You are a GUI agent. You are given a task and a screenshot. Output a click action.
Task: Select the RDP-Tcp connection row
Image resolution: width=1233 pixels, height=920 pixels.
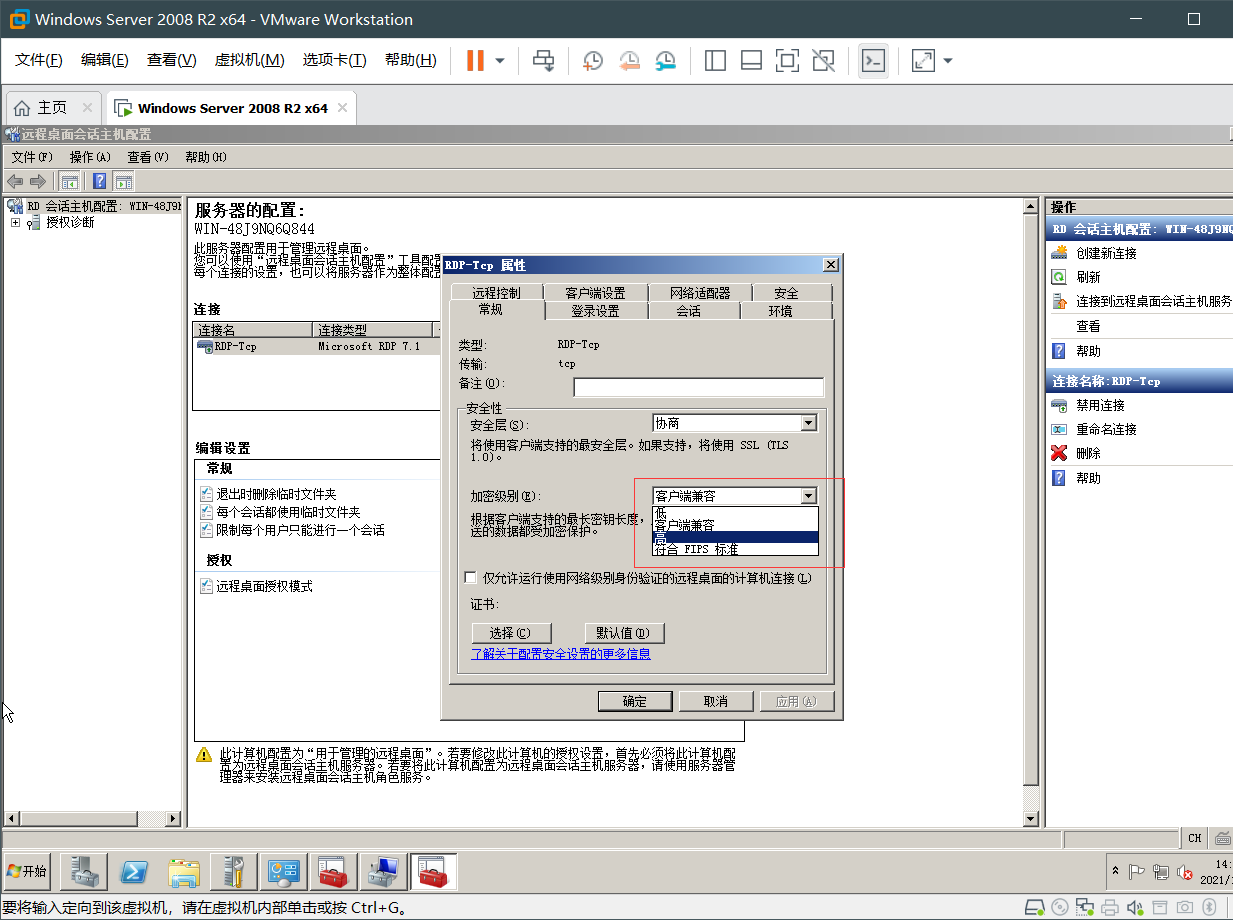tap(318, 347)
